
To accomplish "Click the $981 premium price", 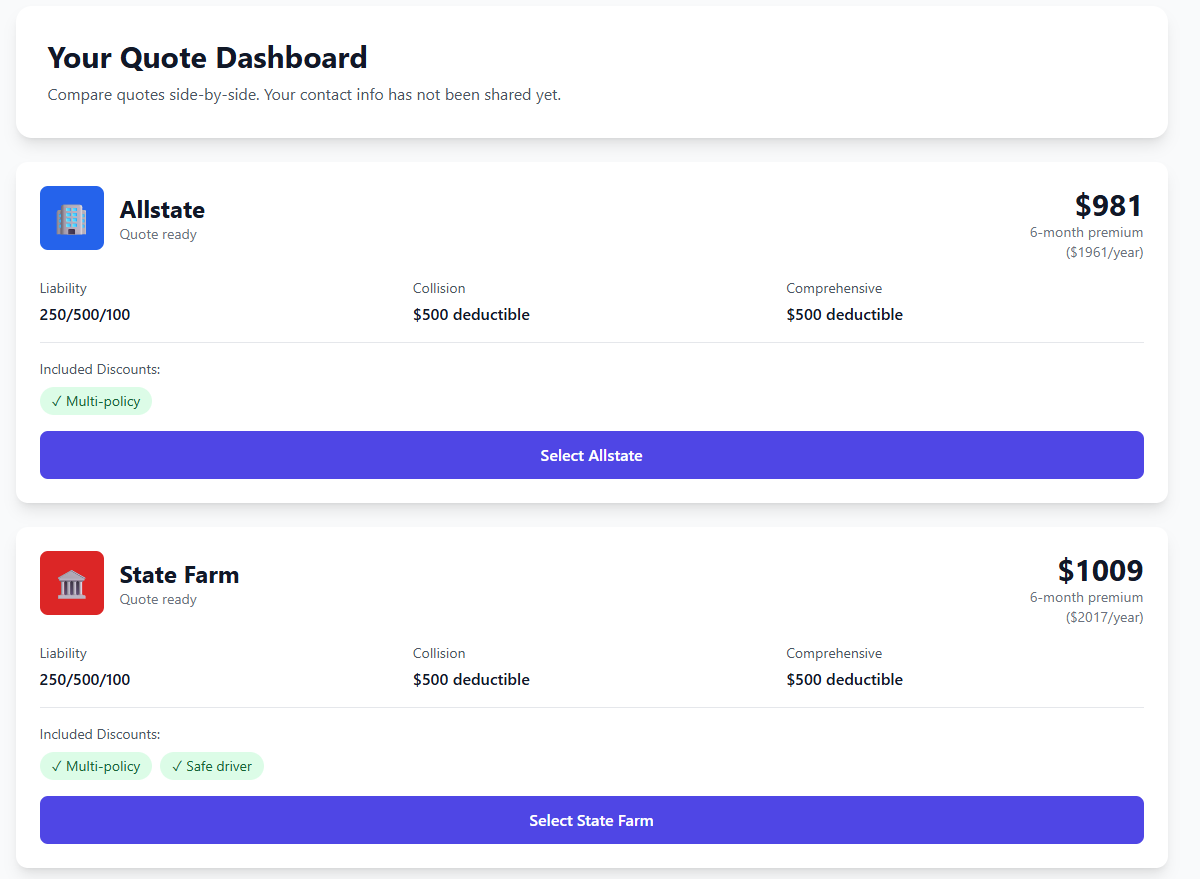I will point(1109,206).
